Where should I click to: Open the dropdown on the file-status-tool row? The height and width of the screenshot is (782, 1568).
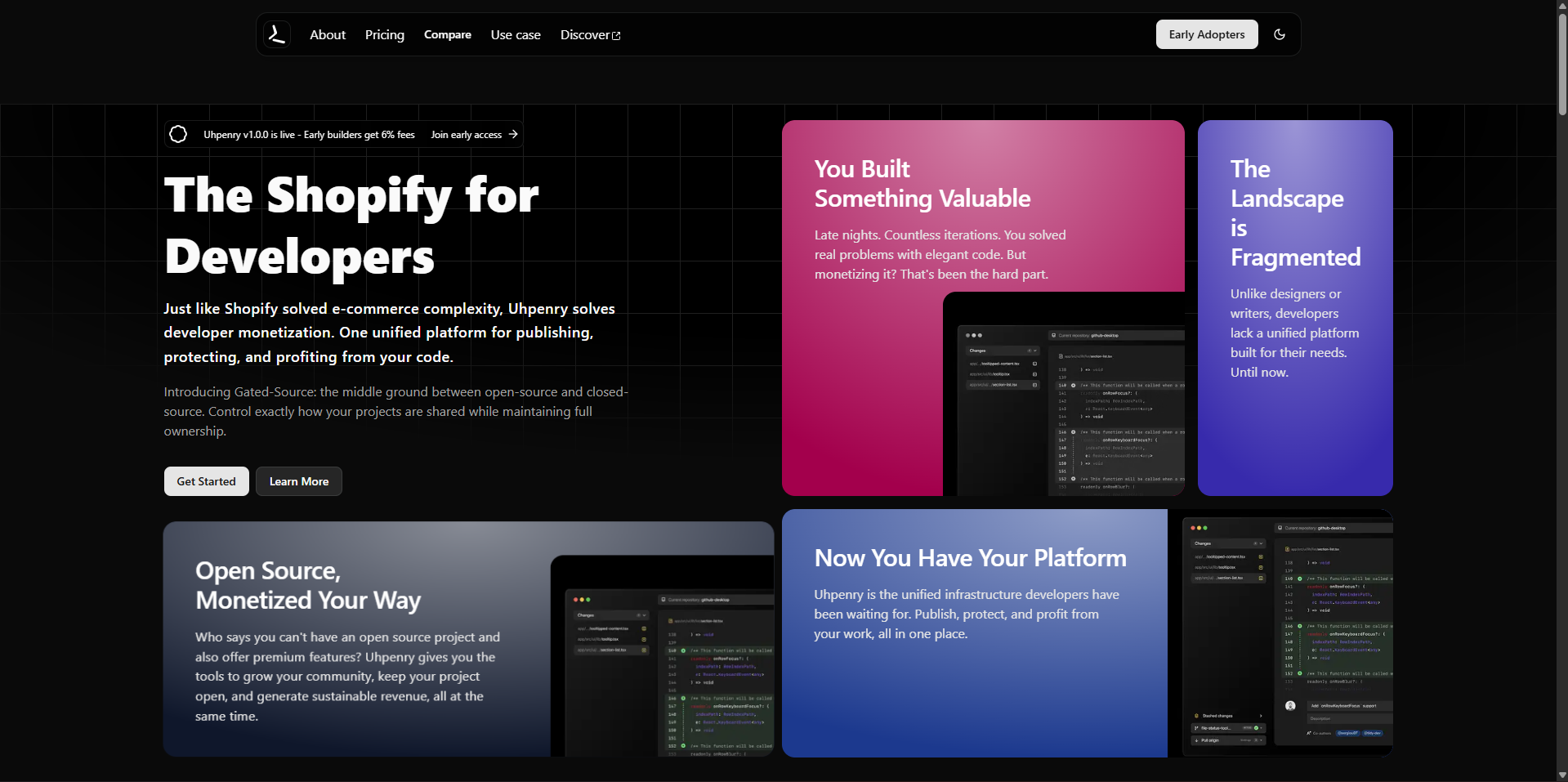(x=1262, y=728)
